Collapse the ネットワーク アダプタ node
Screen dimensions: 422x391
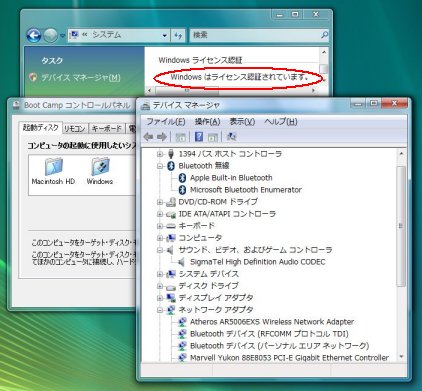160,310
